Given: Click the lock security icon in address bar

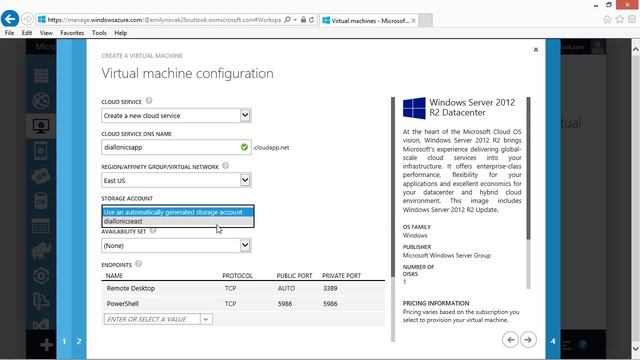Looking at the screenshot, I should (303, 20).
